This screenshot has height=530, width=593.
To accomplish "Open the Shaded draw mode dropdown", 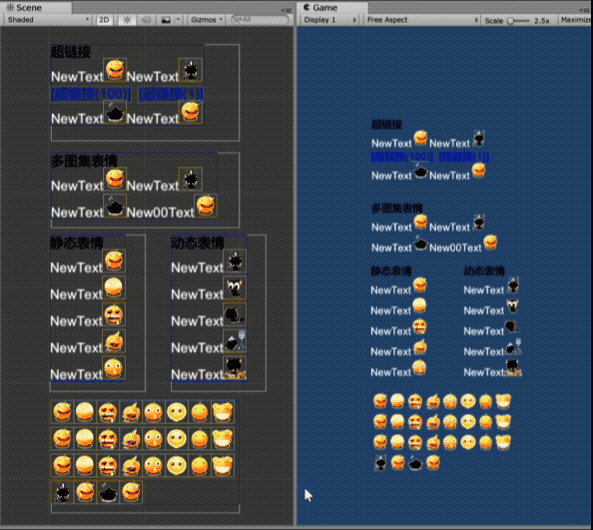I will tap(48, 20).
